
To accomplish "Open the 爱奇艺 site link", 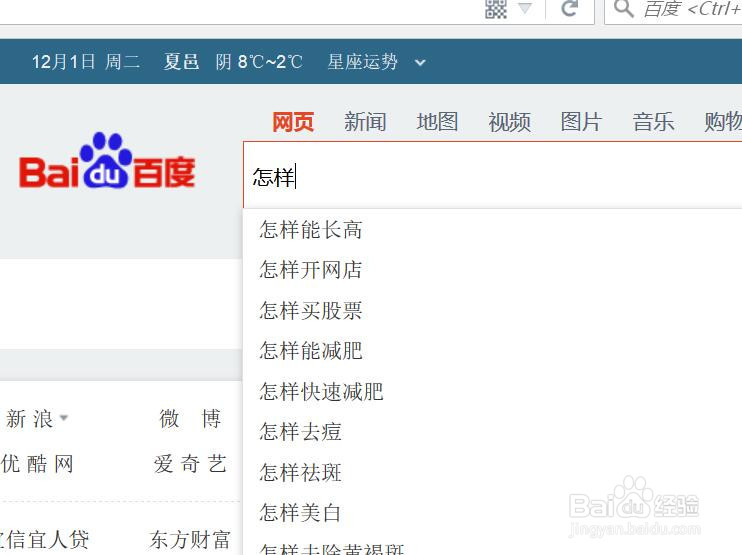I will (x=190, y=464).
